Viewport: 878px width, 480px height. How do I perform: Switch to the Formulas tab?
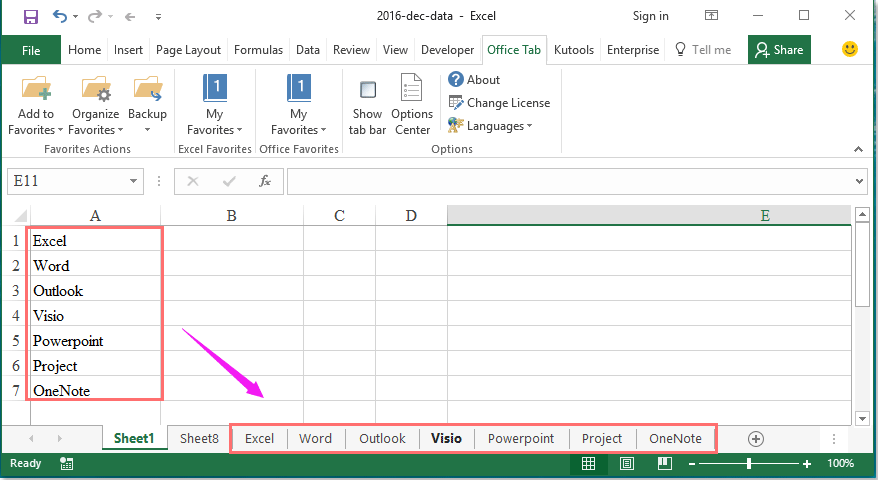tap(258, 50)
